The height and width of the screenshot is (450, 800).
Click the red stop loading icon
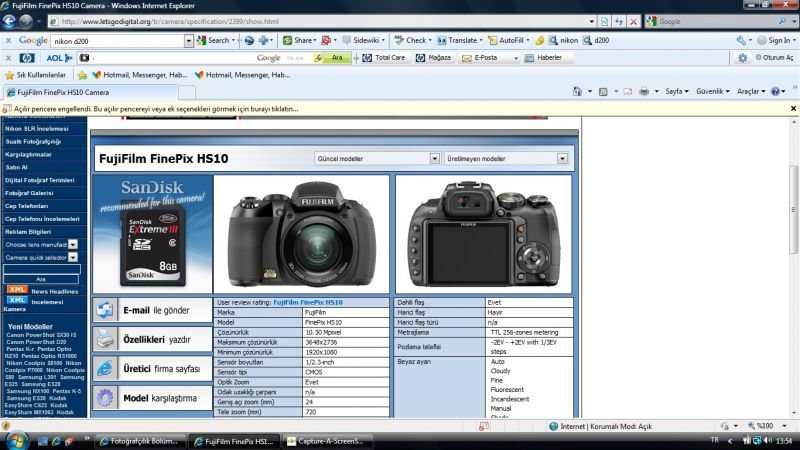click(x=633, y=21)
